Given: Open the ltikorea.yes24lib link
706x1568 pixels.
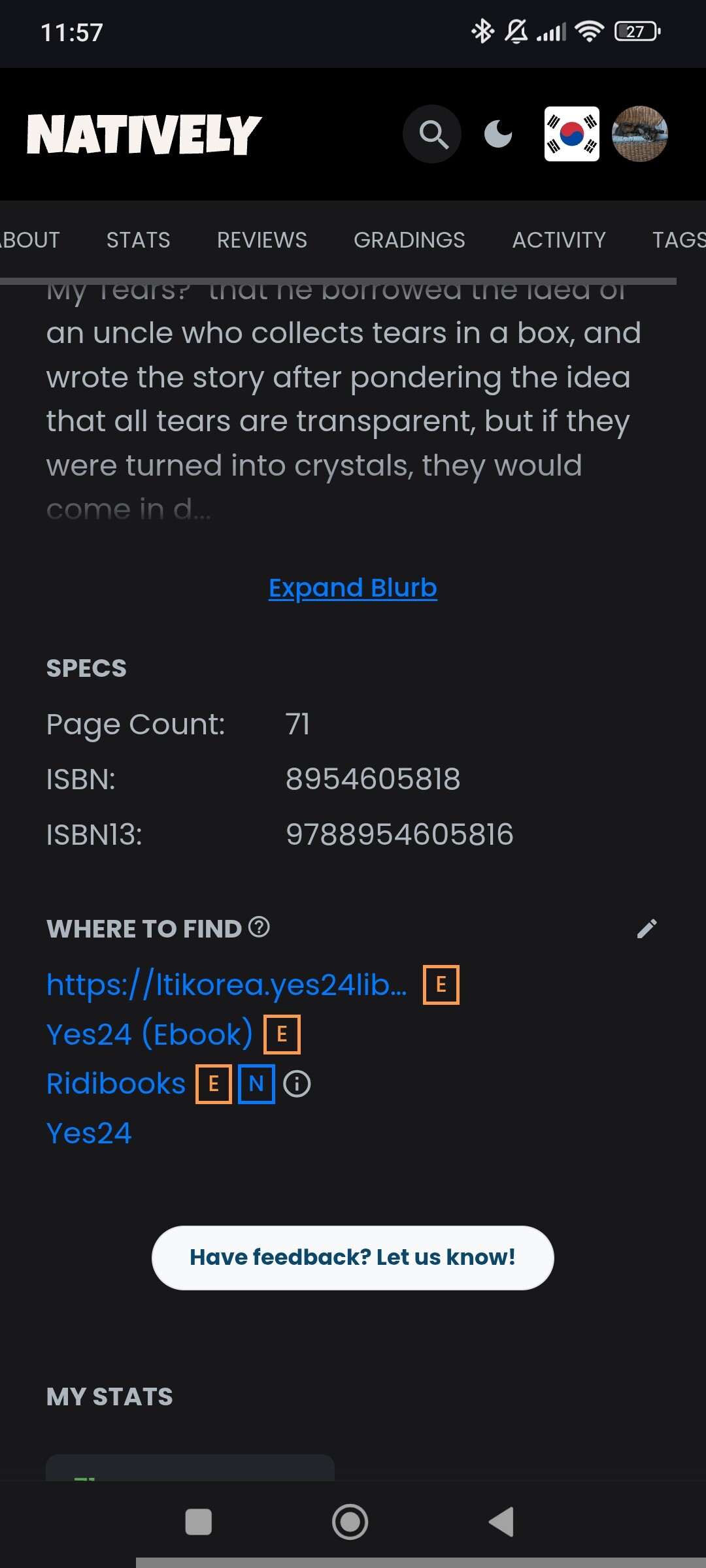Looking at the screenshot, I should pyautogui.click(x=226, y=985).
